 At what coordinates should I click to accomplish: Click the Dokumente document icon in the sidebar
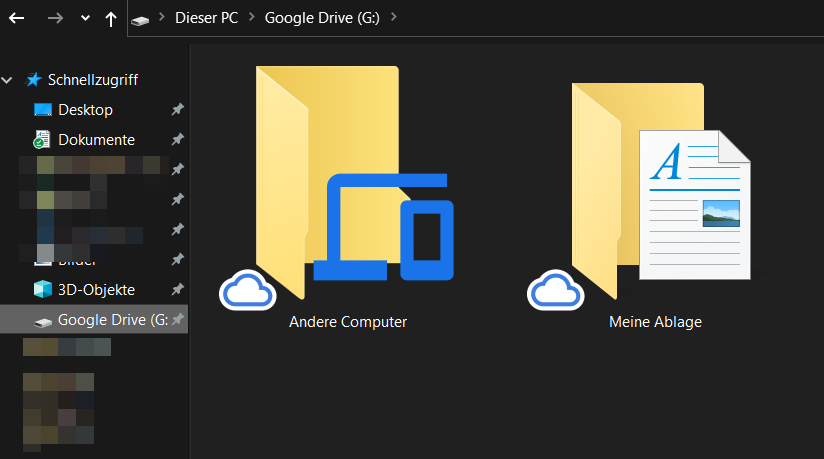pos(42,139)
